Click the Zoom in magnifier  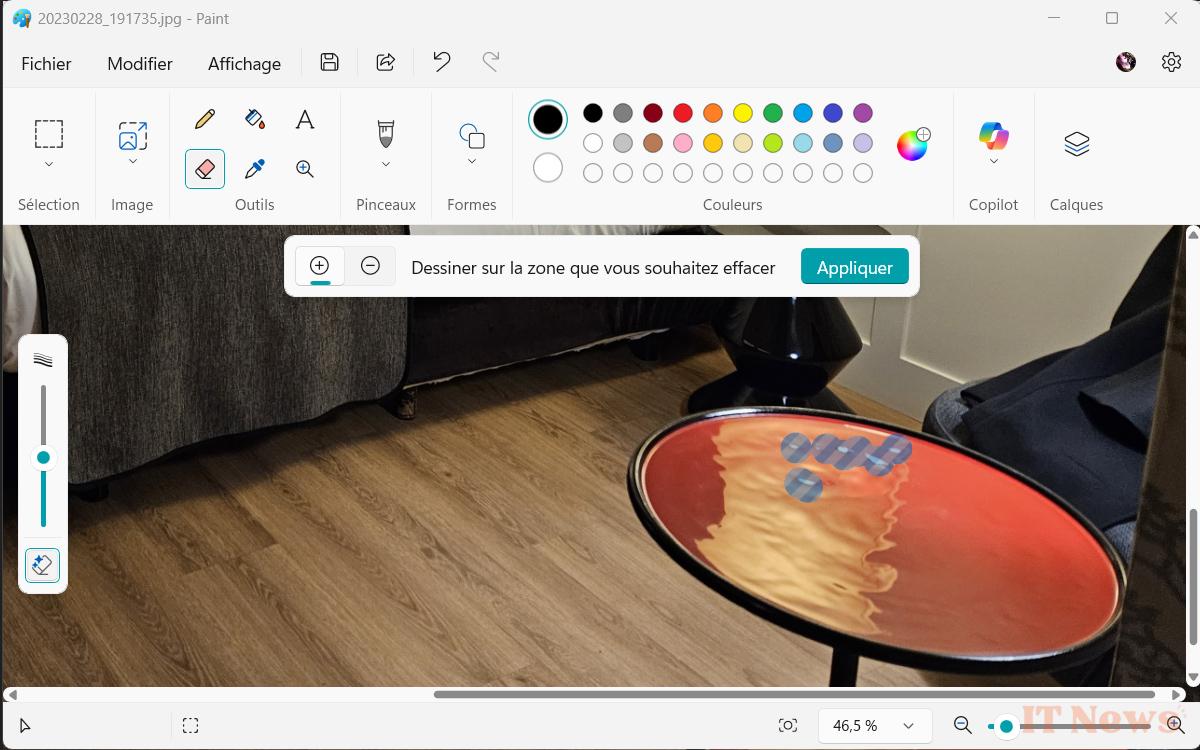point(1175,726)
